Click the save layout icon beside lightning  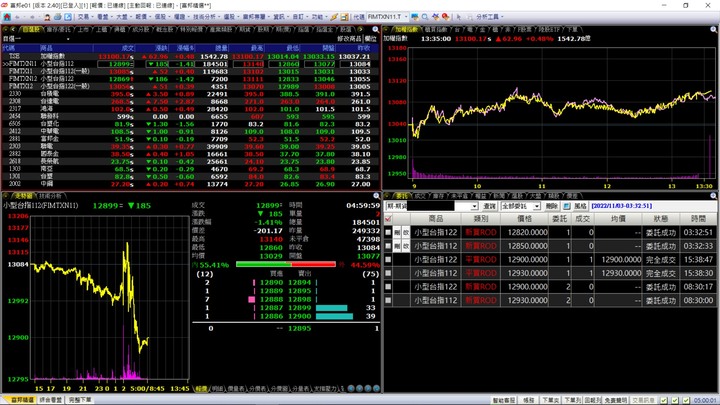[x=344, y=17]
